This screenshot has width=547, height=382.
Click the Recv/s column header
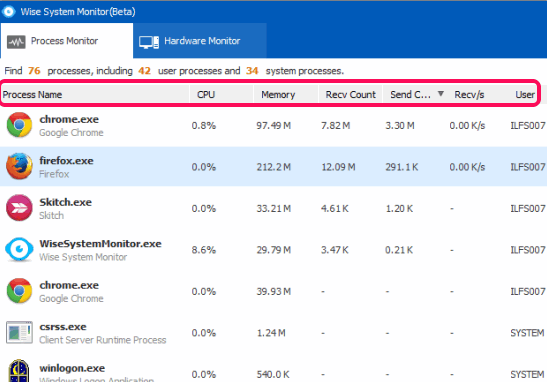tap(469, 94)
